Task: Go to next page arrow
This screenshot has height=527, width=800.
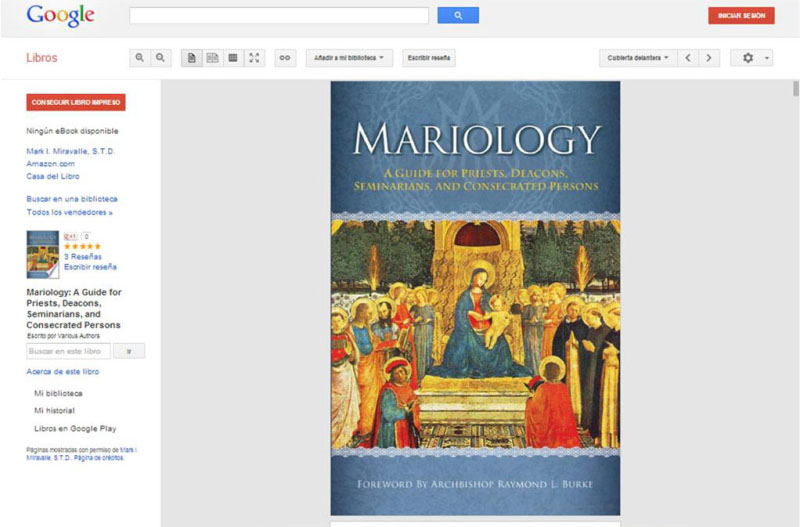Action: coord(709,58)
